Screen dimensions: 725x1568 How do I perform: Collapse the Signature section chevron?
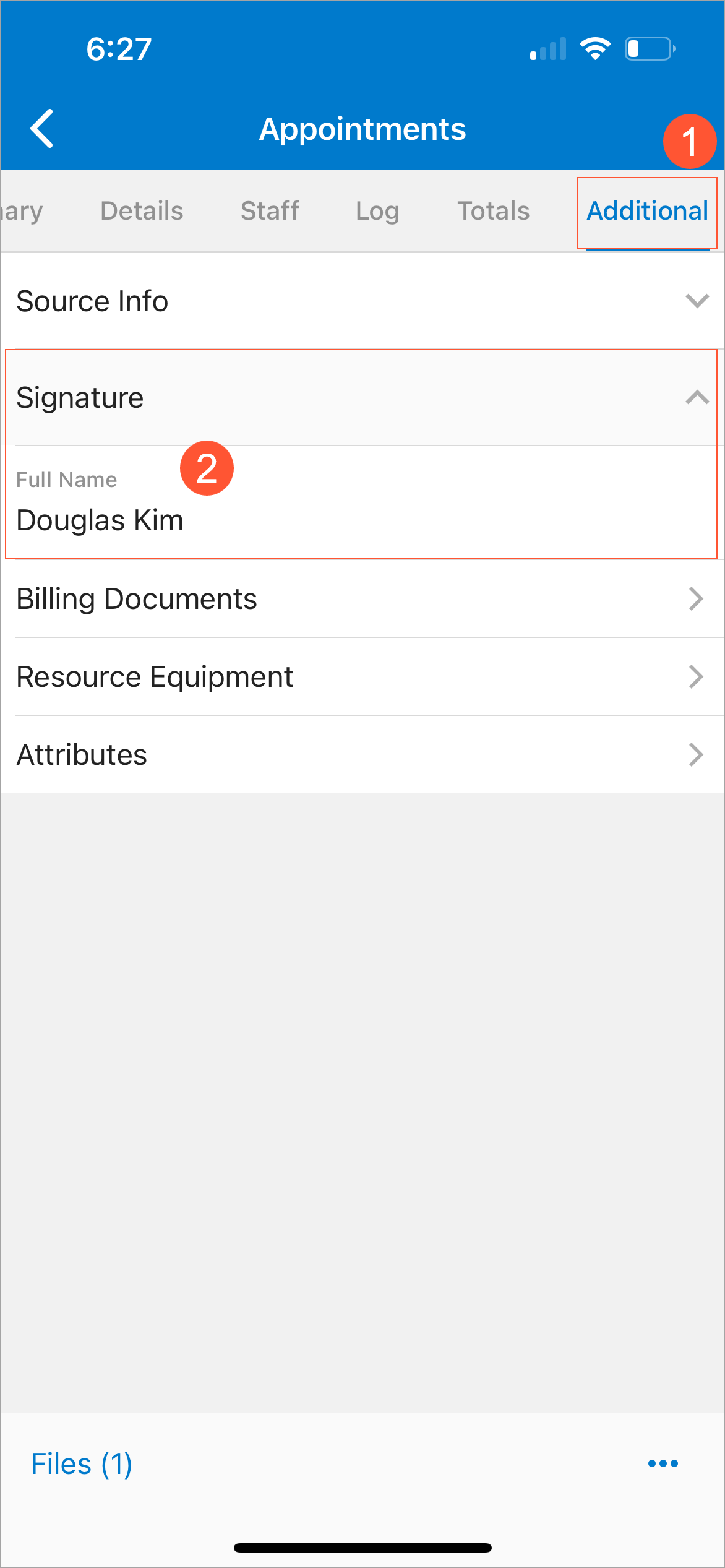click(x=697, y=397)
